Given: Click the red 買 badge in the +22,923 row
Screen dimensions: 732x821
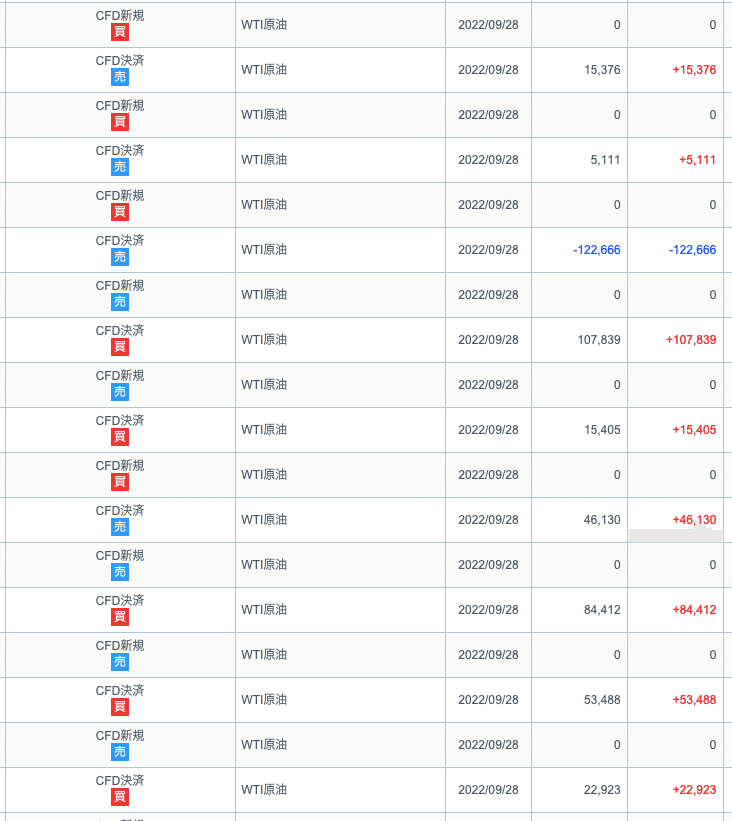Looking at the screenshot, I should tap(120, 797).
